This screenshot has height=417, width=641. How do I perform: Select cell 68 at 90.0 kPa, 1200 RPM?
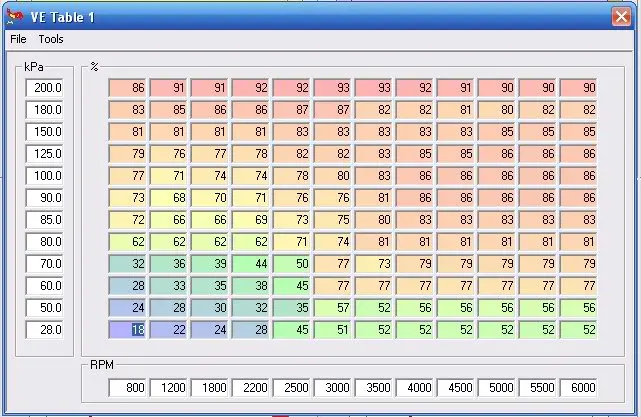(168, 198)
